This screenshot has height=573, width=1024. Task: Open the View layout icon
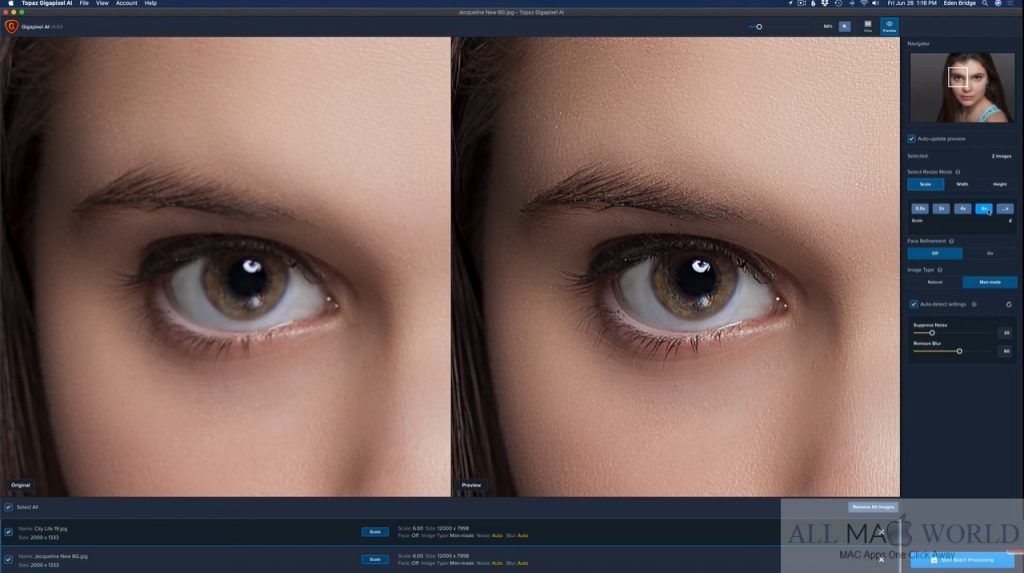point(867,25)
